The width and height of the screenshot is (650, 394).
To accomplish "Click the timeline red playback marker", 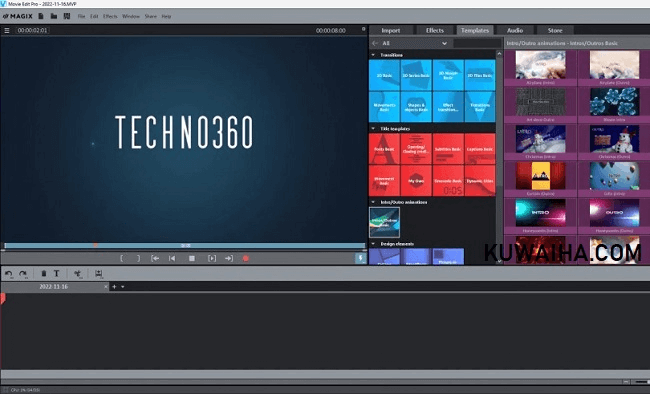I will click(2, 299).
